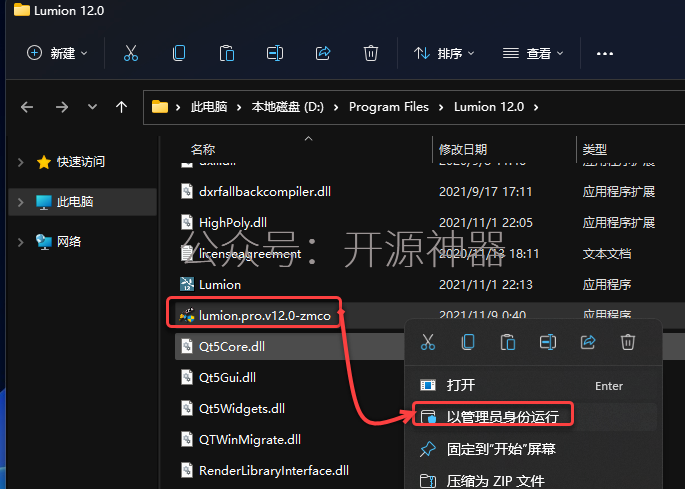
Task: Choose 固定到"开始"屏幕 in context menu
Action: pyautogui.click(x=534, y=449)
